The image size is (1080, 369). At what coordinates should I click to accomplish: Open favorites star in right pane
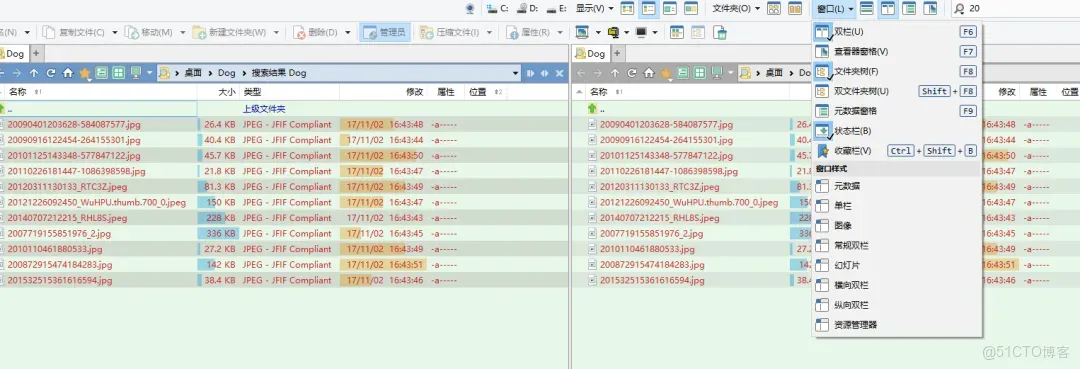[x=666, y=73]
